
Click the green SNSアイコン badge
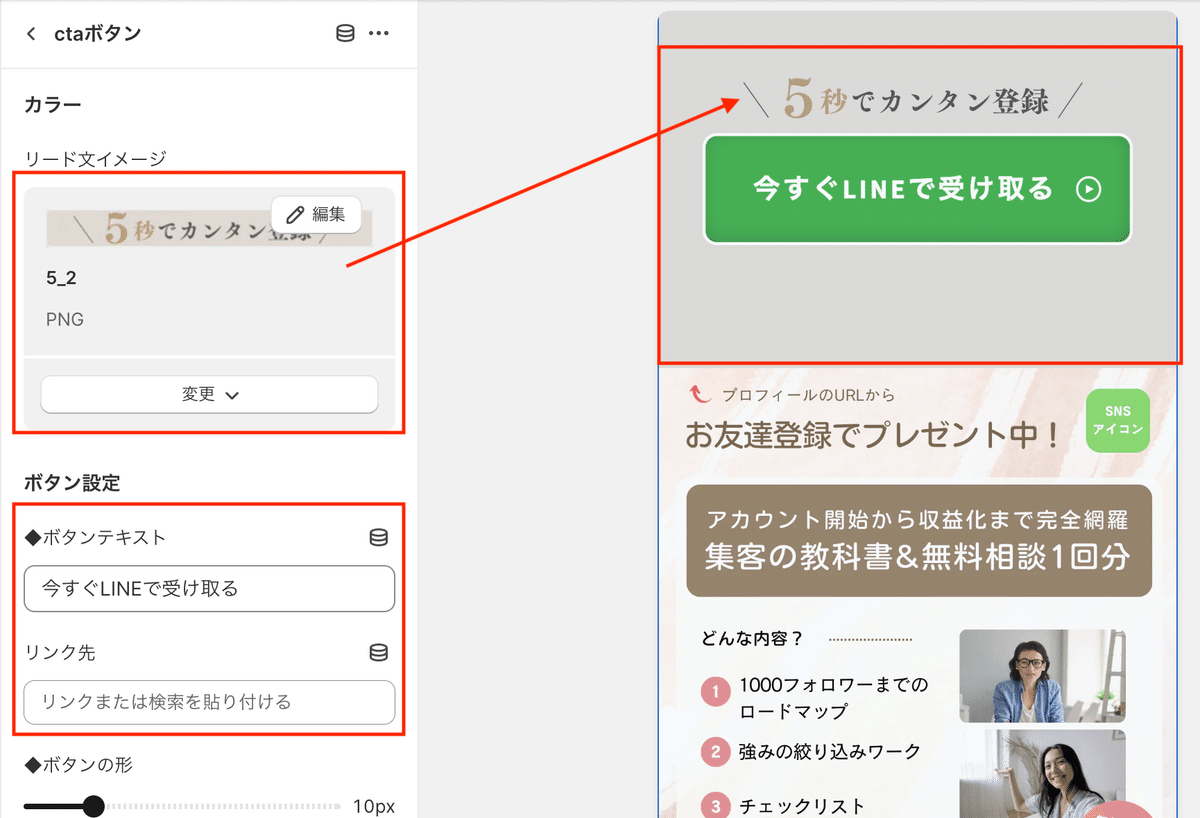click(x=1117, y=421)
